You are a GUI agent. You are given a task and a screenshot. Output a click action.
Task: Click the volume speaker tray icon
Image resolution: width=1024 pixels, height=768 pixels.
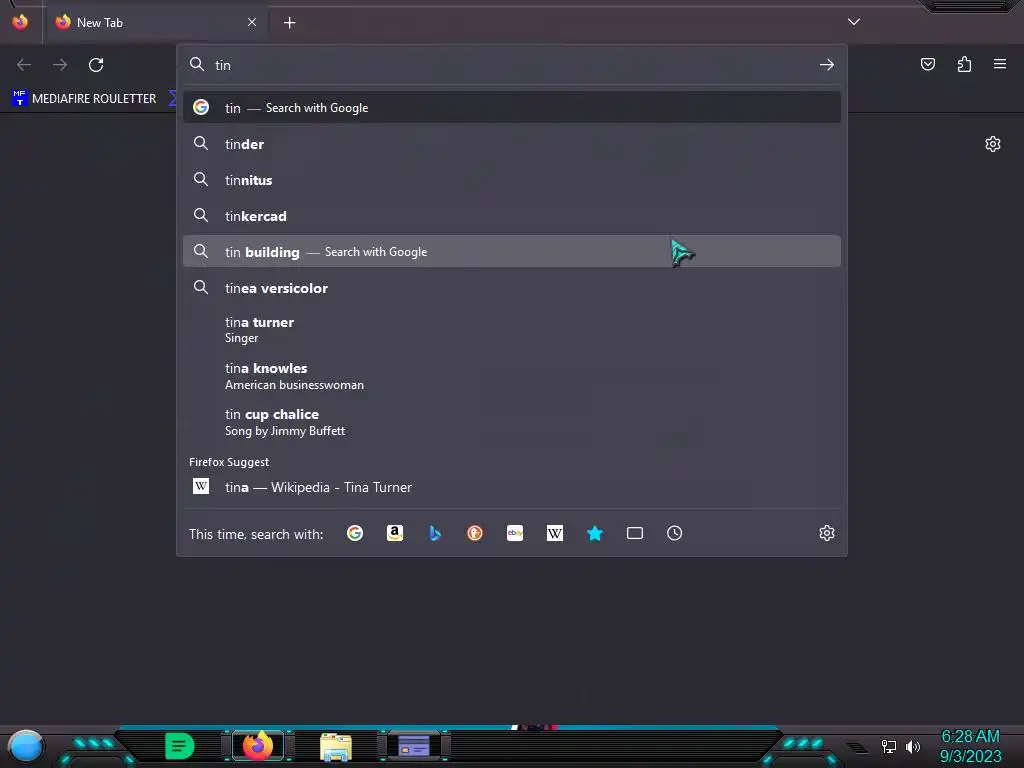point(913,746)
